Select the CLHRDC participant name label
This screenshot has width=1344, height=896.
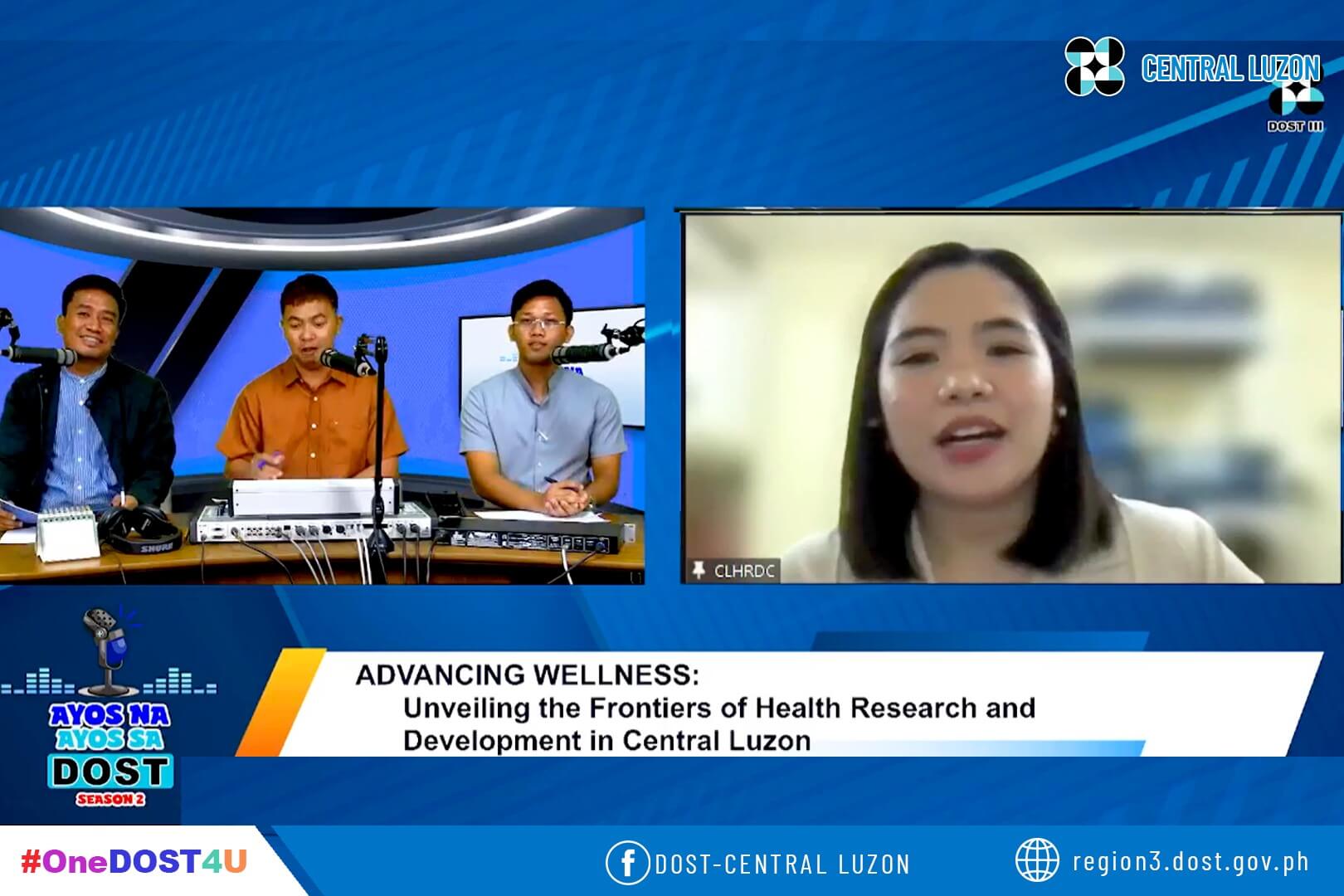click(x=743, y=572)
